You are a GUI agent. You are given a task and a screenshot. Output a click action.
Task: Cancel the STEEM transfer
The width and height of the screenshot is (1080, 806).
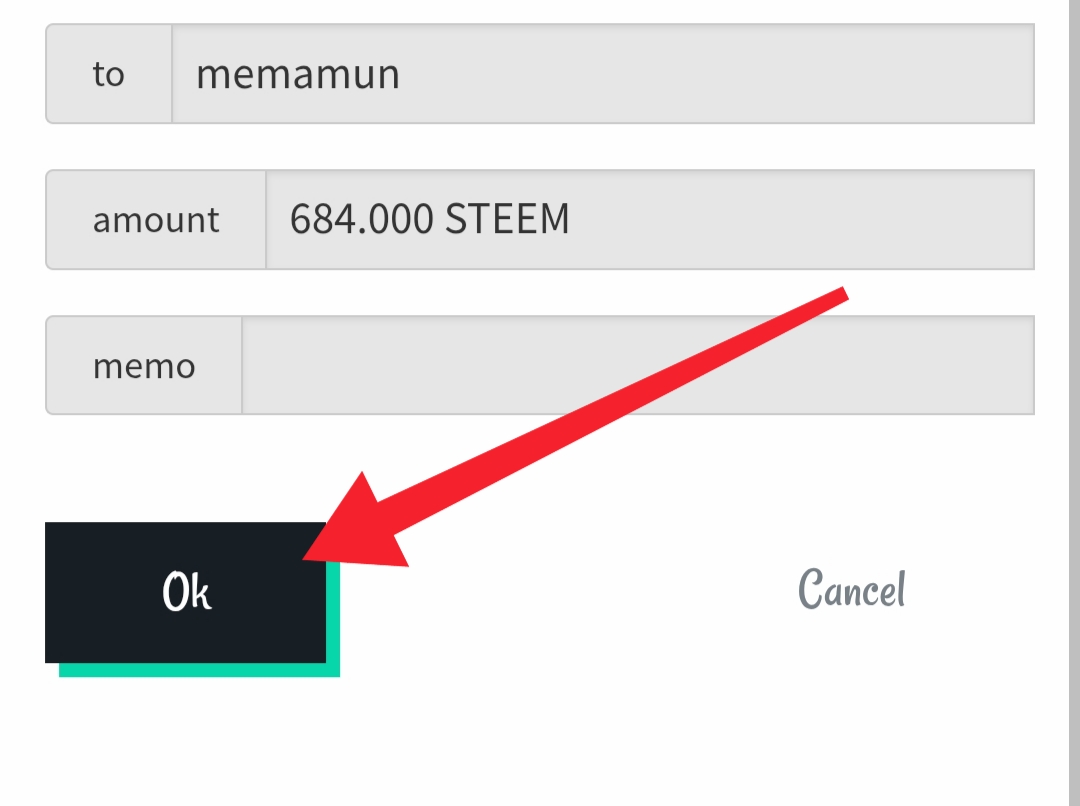click(x=851, y=589)
